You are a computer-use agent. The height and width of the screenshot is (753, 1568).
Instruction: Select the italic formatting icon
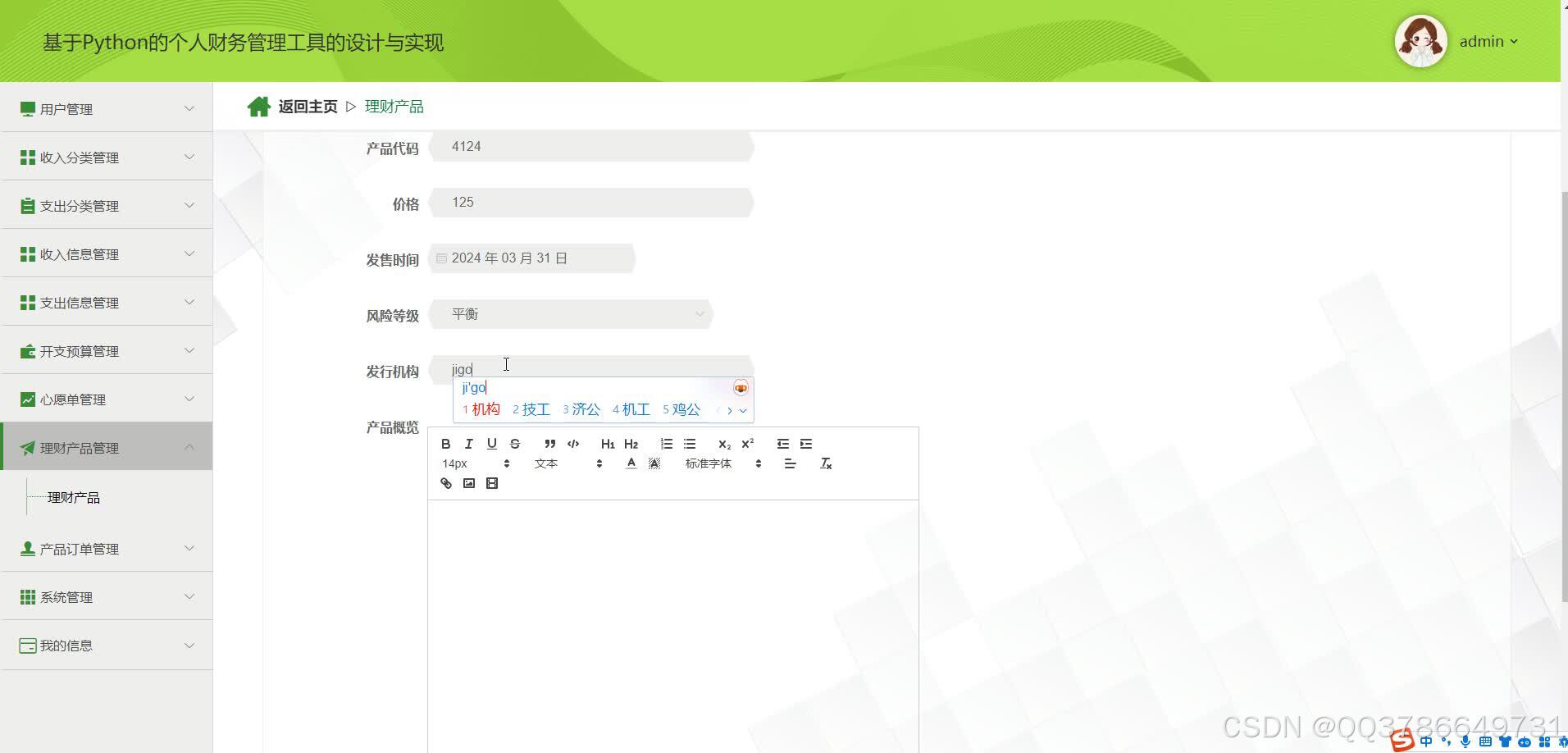[x=468, y=444]
